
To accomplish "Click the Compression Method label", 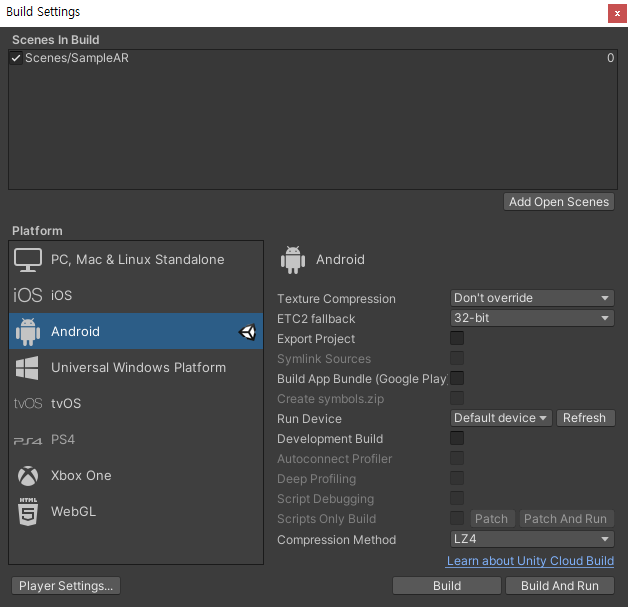I will click(x=336, y=540).
